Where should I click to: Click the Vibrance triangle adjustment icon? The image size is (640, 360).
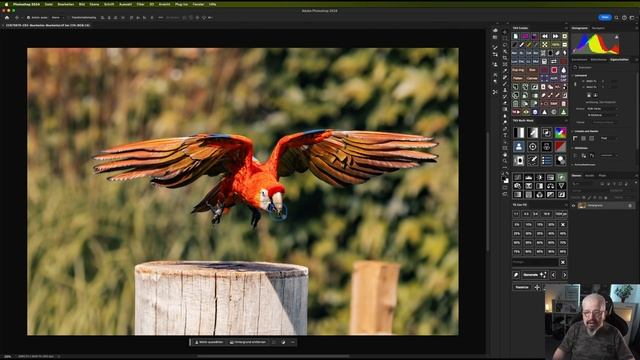click(561, 186)
